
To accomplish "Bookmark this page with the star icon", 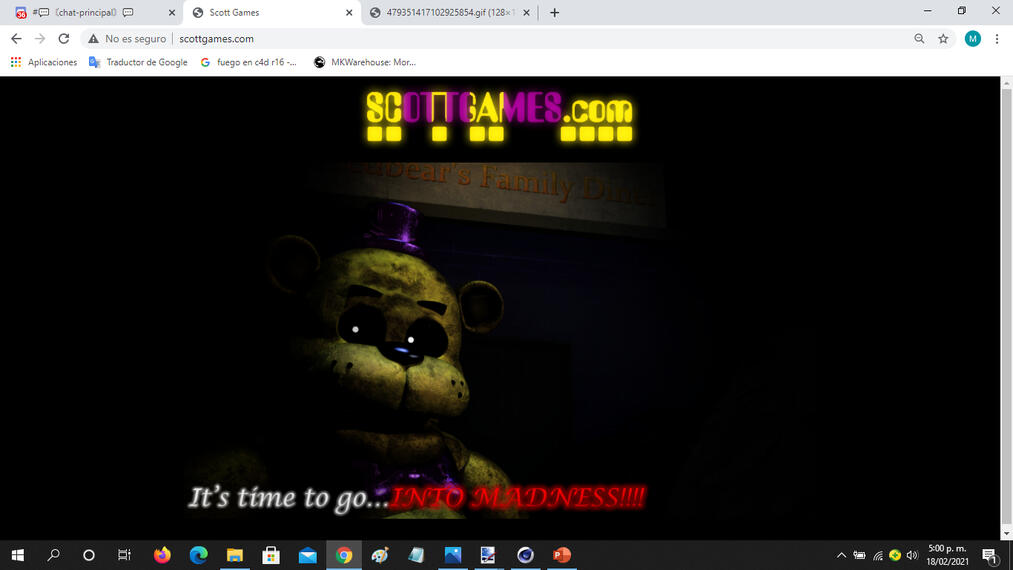I will pos(943,39).
